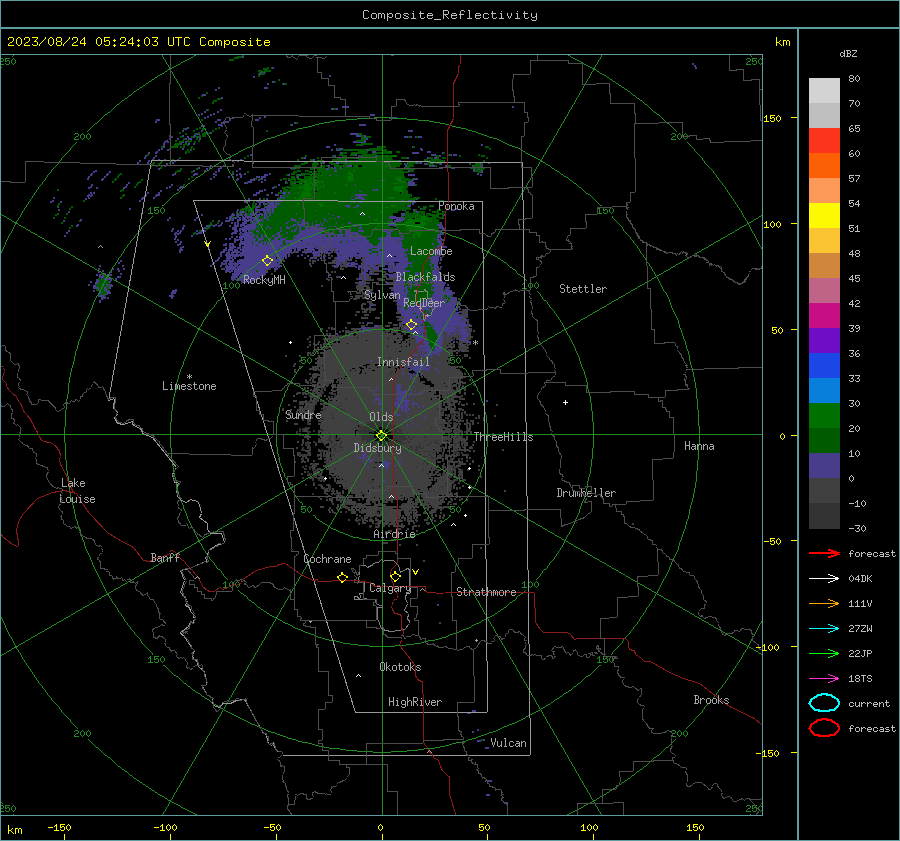Click the Vulcan label
Viewport: 900px width, 841px height.
[509, 743]
